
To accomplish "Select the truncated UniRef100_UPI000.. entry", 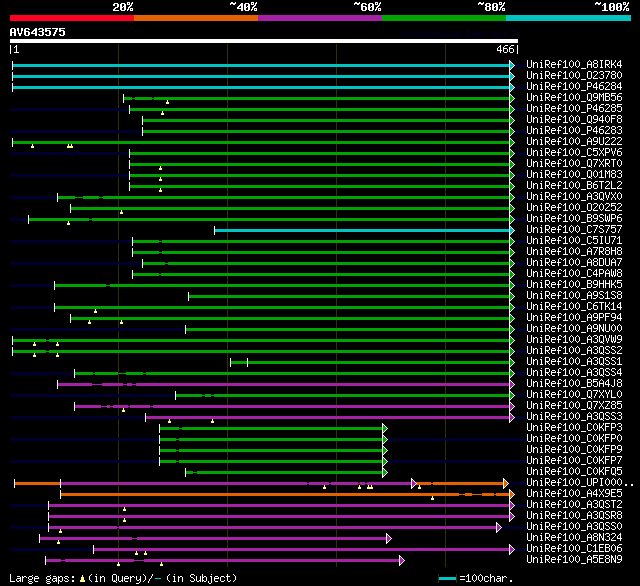I will point(580,483).
